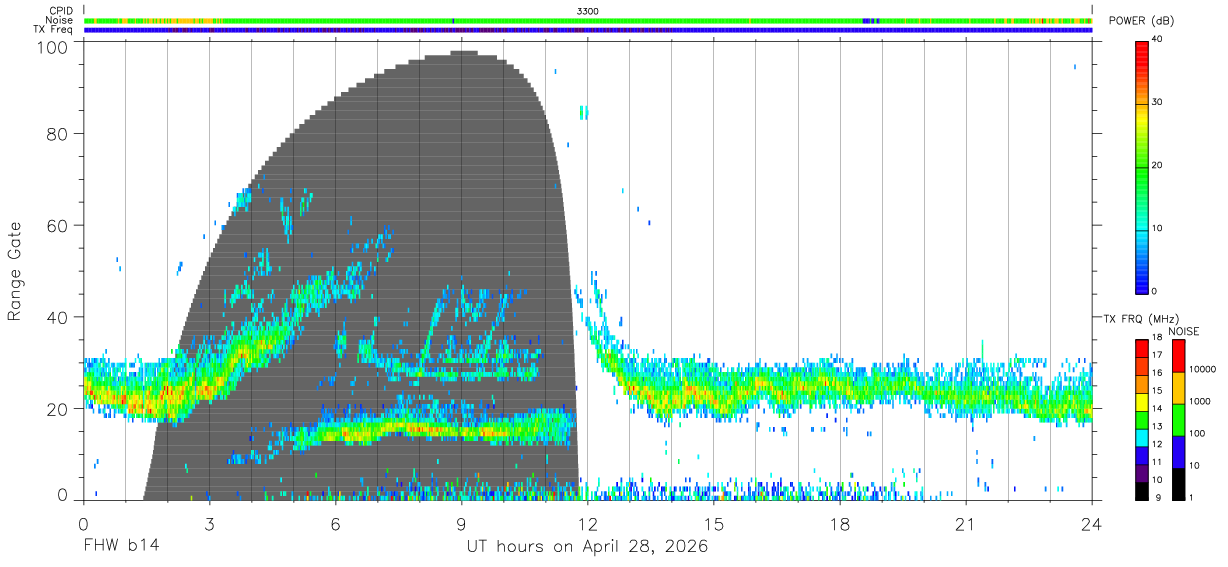The image size is (1228, 567).
Task: Click the 60 label on the Range Gate axis
Action: click(59, 225)
